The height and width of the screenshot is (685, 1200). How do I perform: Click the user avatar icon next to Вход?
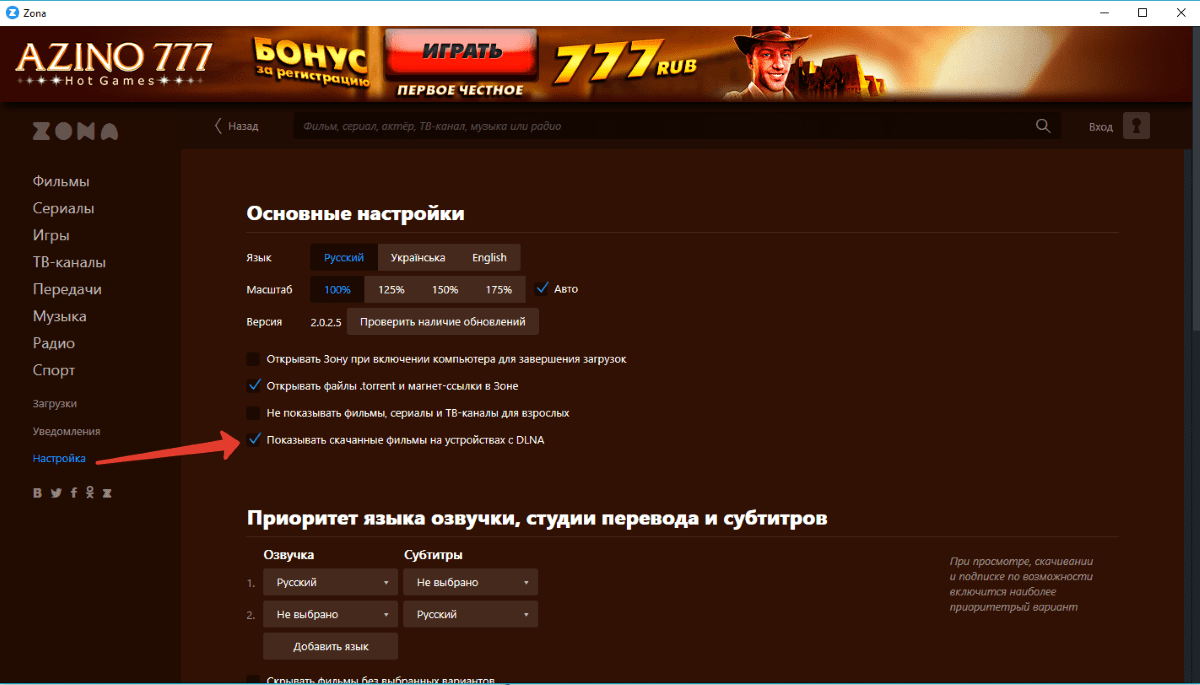pyautogui.click(x=1136, y=126)
